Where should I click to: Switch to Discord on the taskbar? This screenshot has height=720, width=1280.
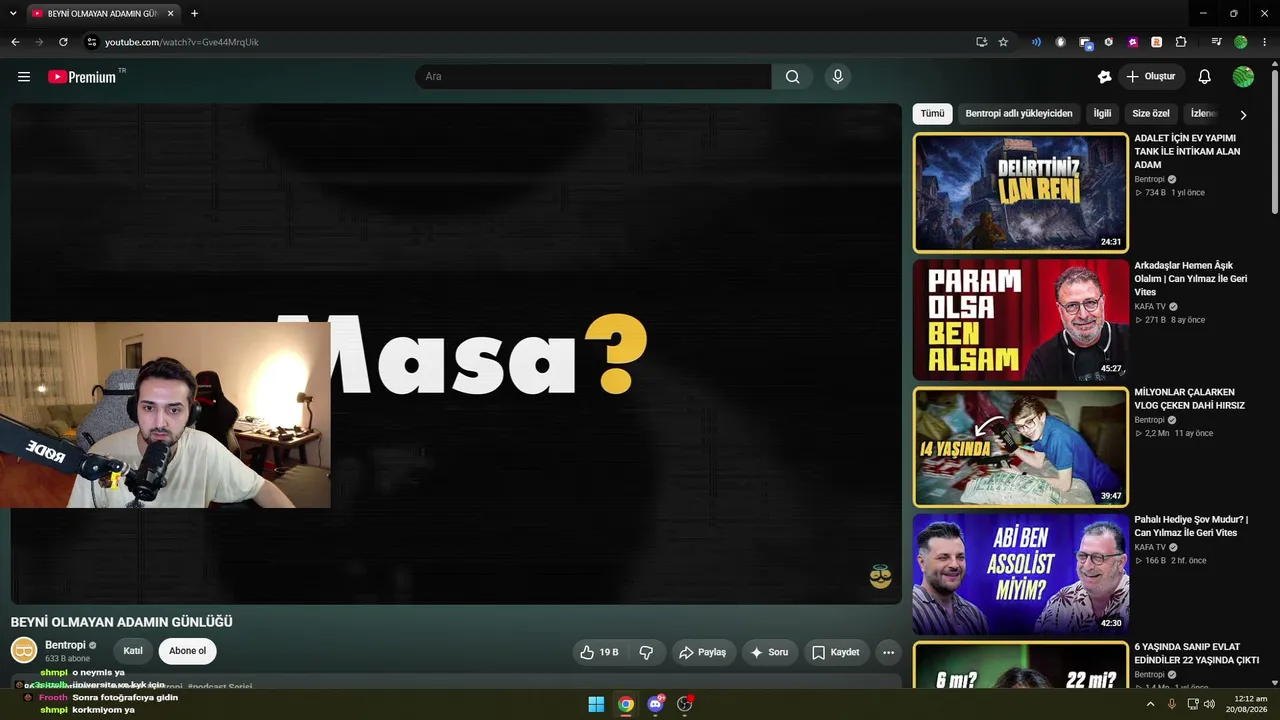(655, 704)
